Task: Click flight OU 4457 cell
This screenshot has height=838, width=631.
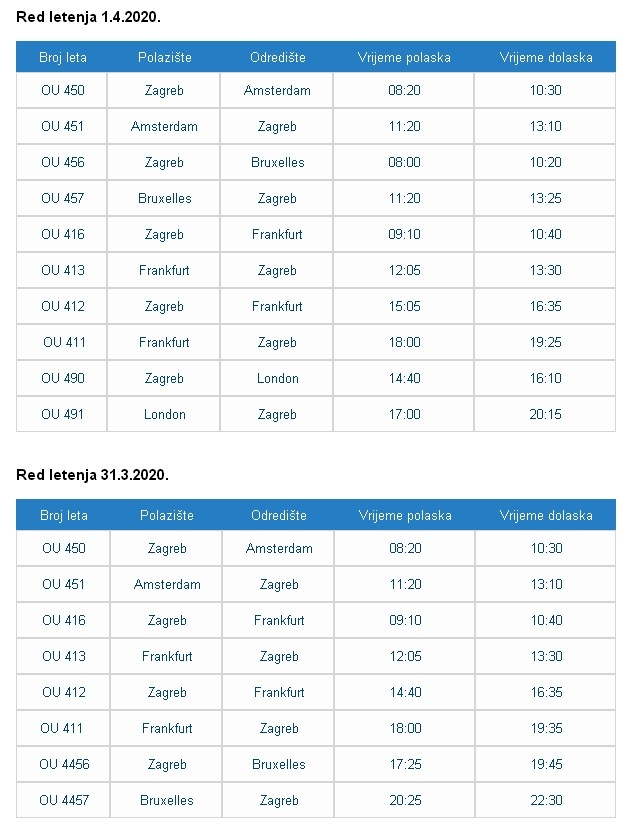Action: coord(64,800)
